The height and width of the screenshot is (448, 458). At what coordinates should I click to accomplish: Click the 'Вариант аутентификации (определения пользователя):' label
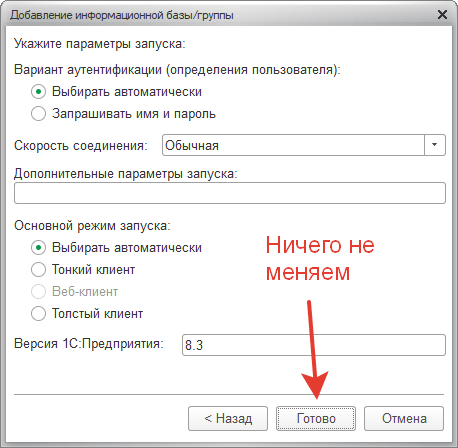177,70
